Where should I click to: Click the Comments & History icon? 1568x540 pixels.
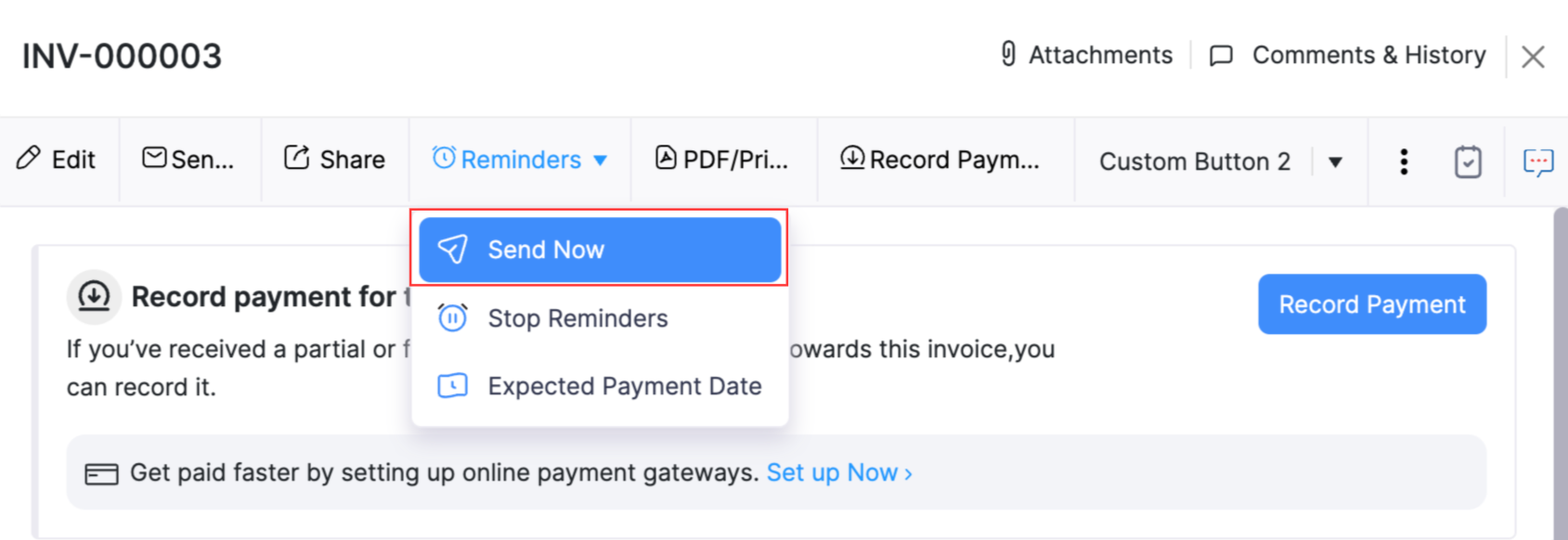point(1221,56)
